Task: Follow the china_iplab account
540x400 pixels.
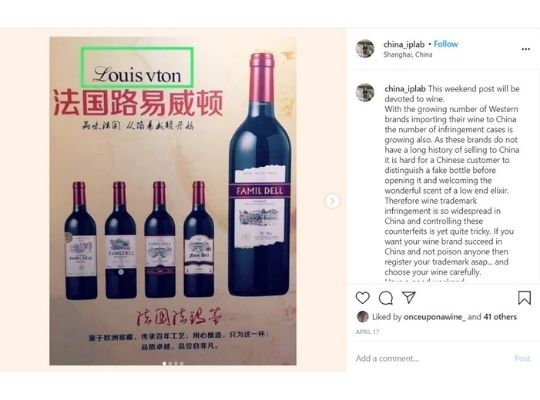Action: [x=446, y=44]
